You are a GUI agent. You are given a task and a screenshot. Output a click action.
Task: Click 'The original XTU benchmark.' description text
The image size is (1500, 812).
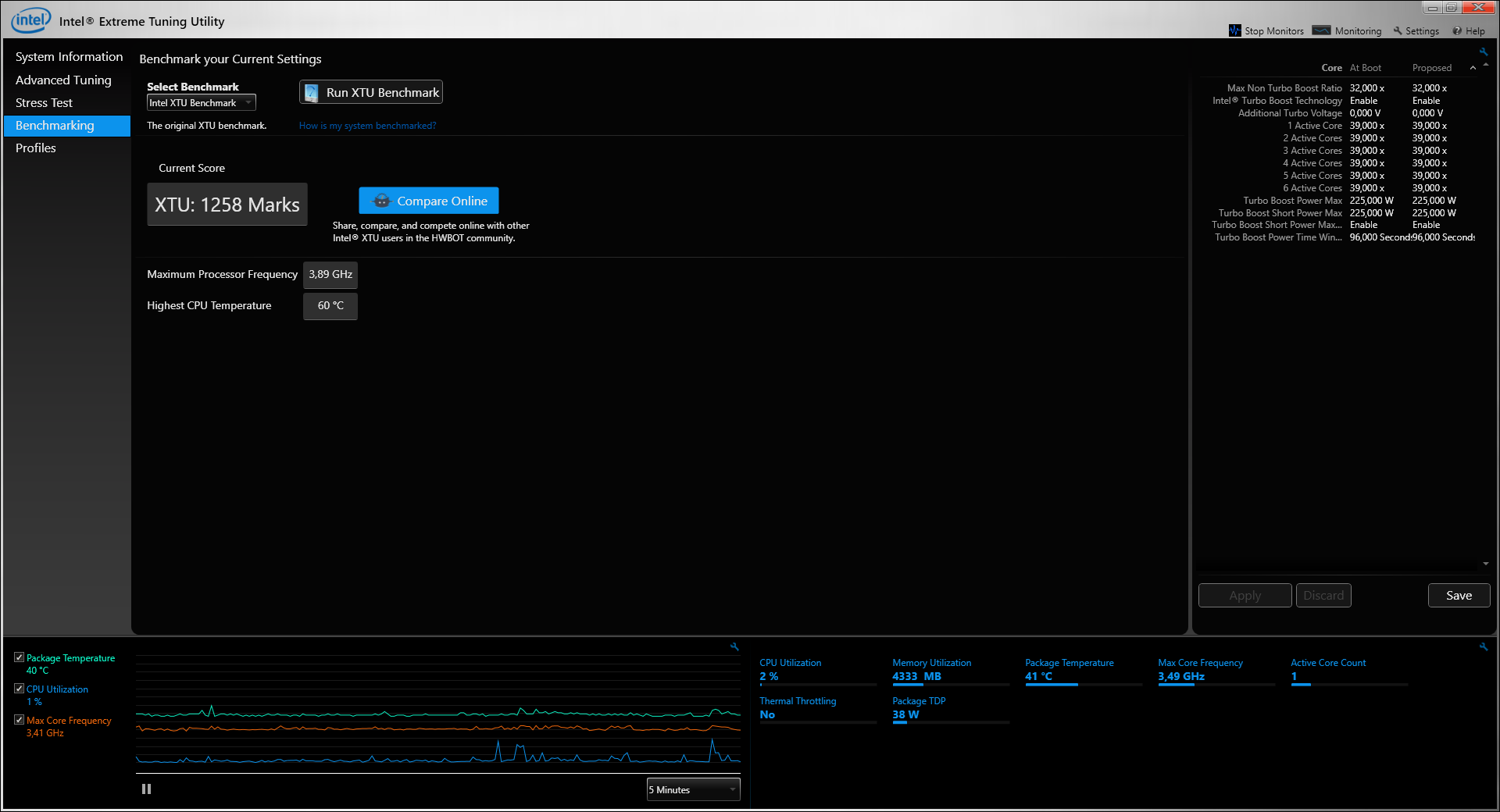click(x=206, y=126)
